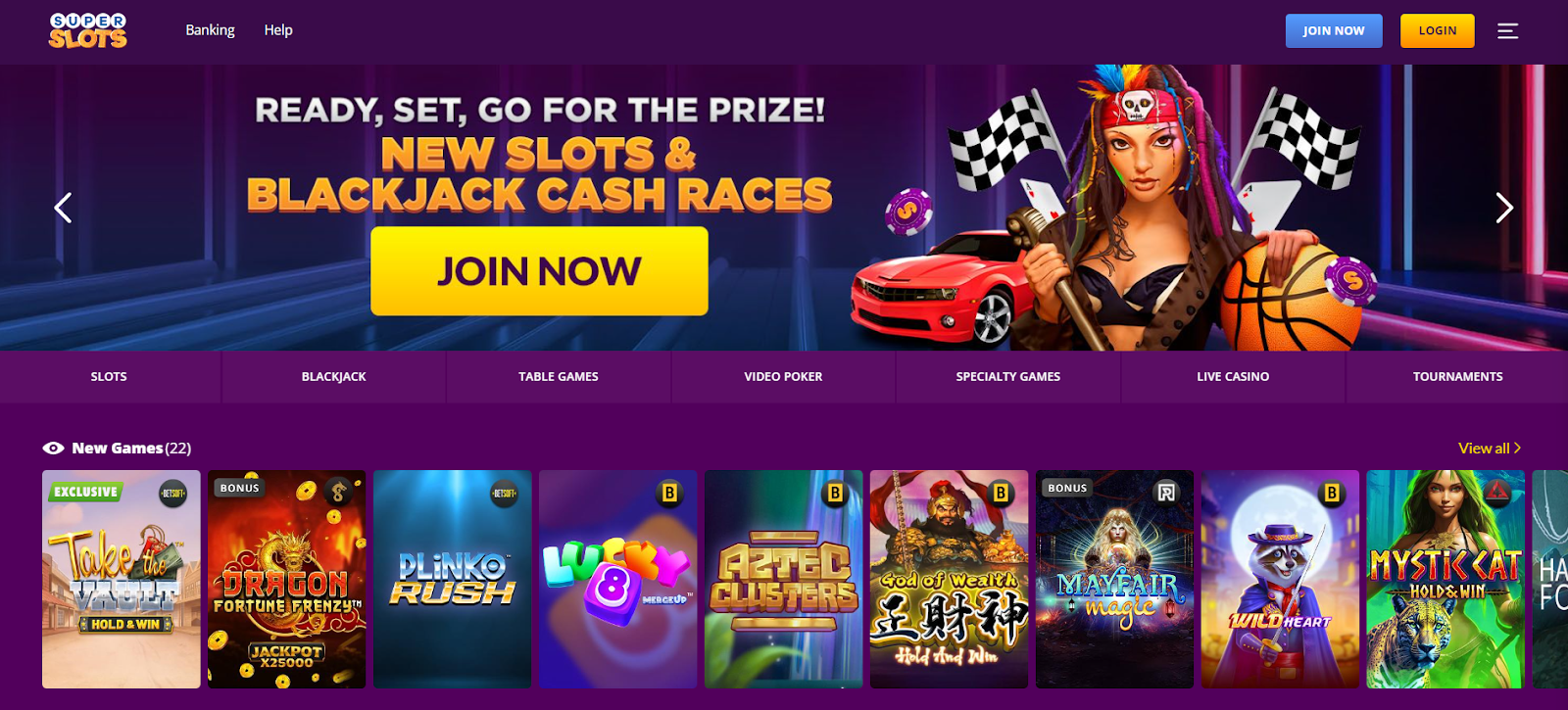Open the Banking menu link
The image size is (1568, 710).
tap(210, 30)
